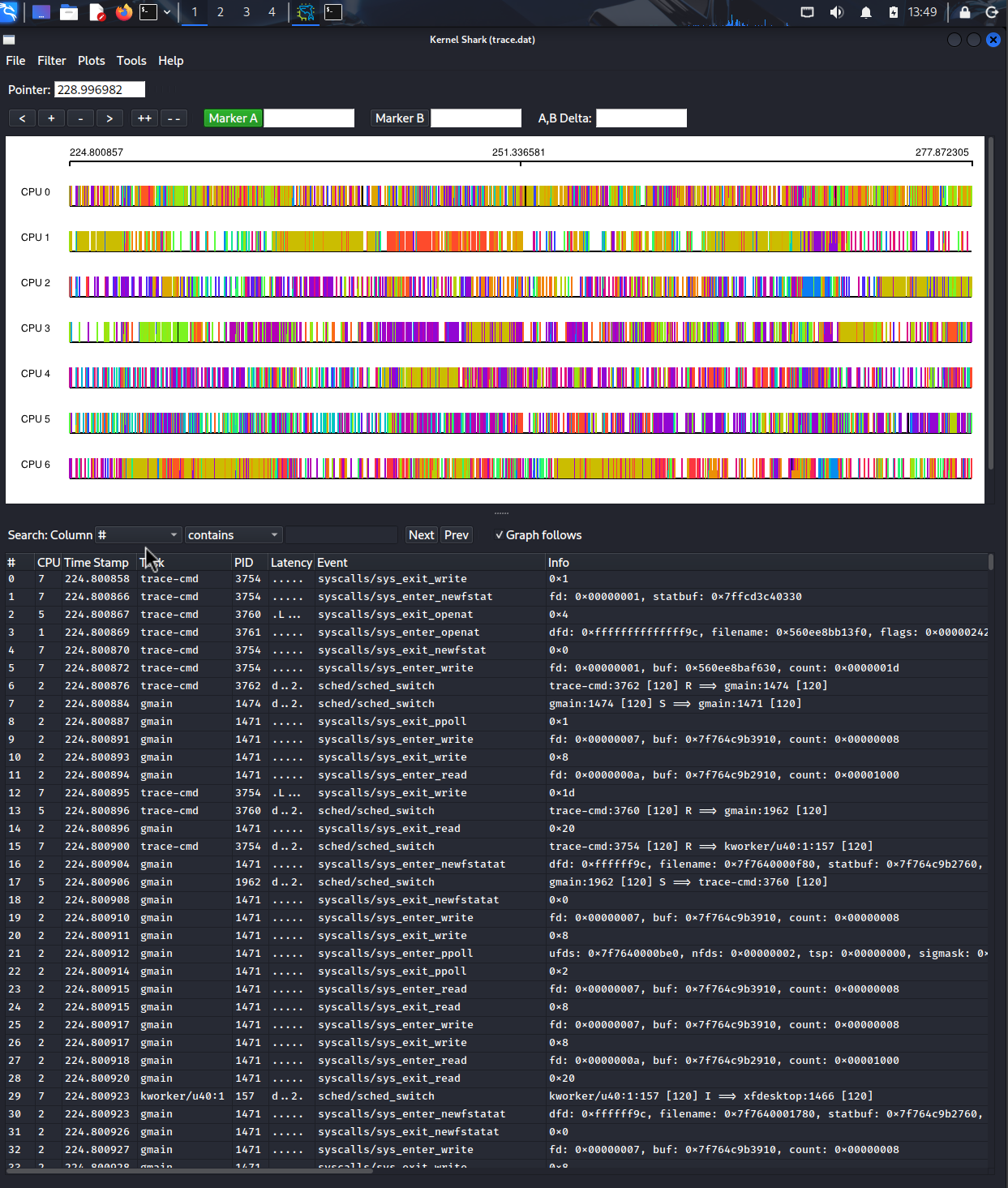Click the lock screen padlock icon
The image size is (1008, 1188).
965,12
